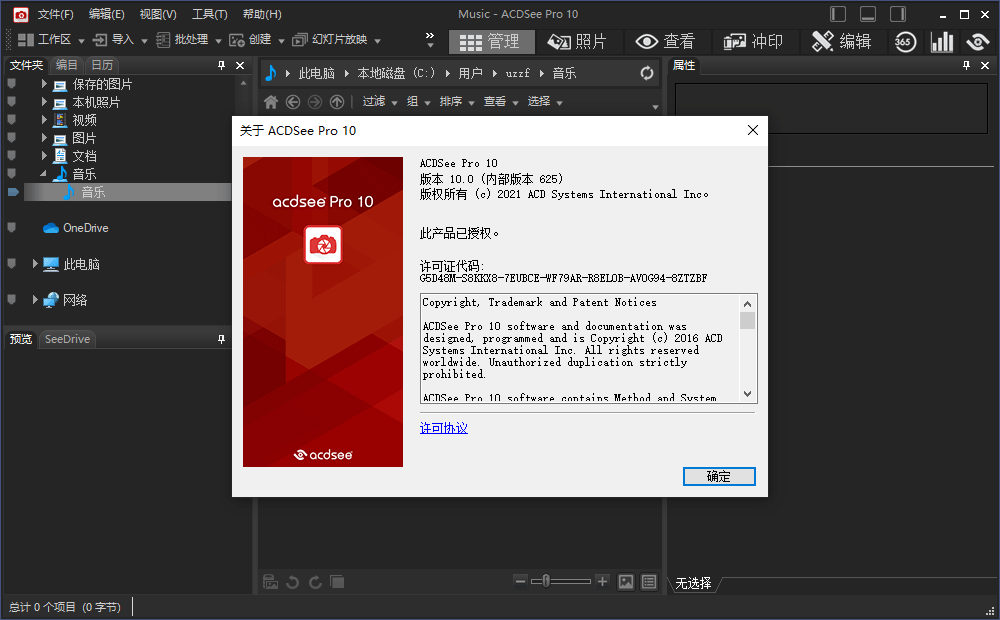
Task: Open View mode
Action: coord(665,42)
